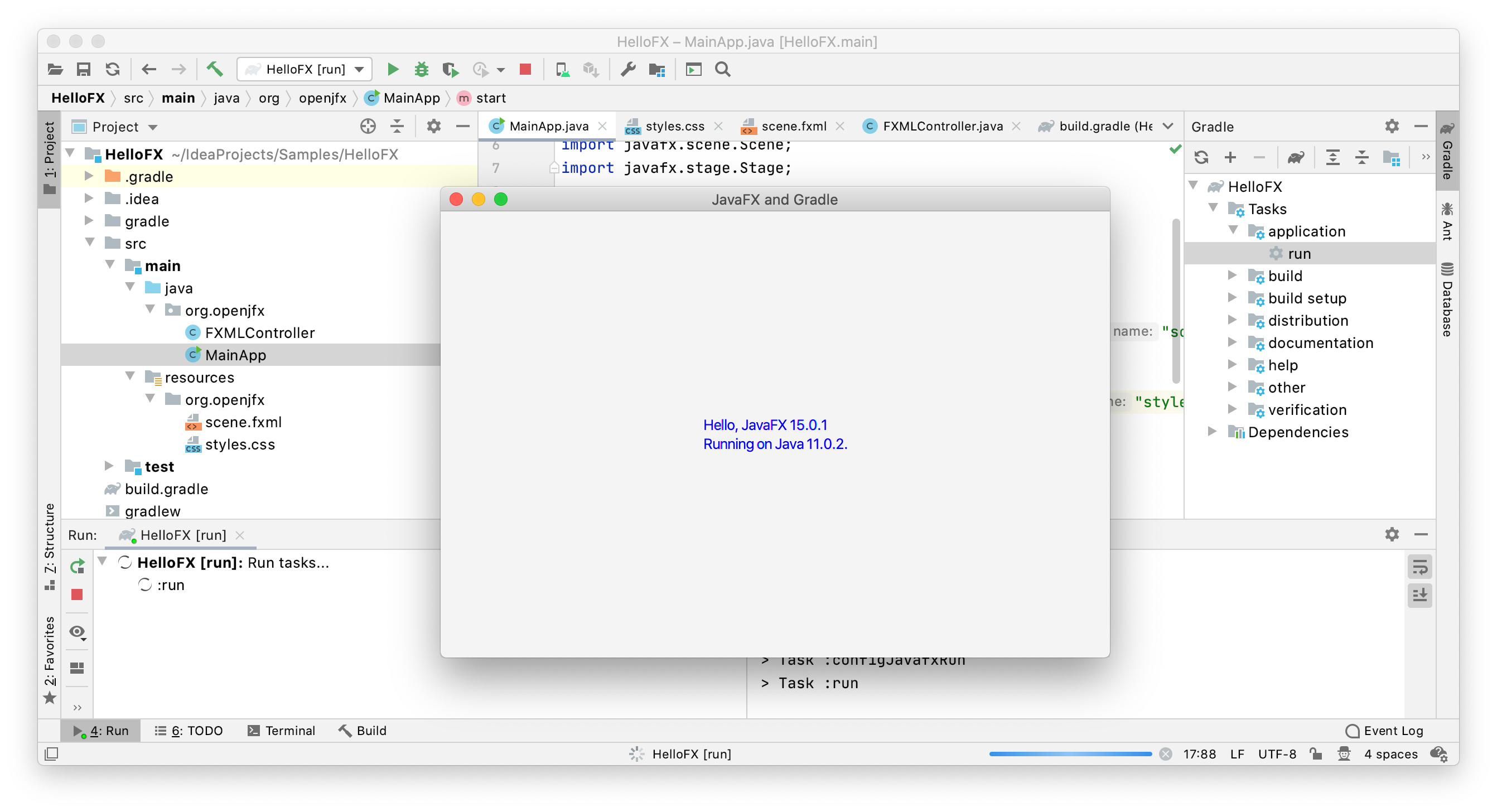Click the run progress bar in status bar
Viewport: 1497px width, 812px height.
tap(1070, 754)
